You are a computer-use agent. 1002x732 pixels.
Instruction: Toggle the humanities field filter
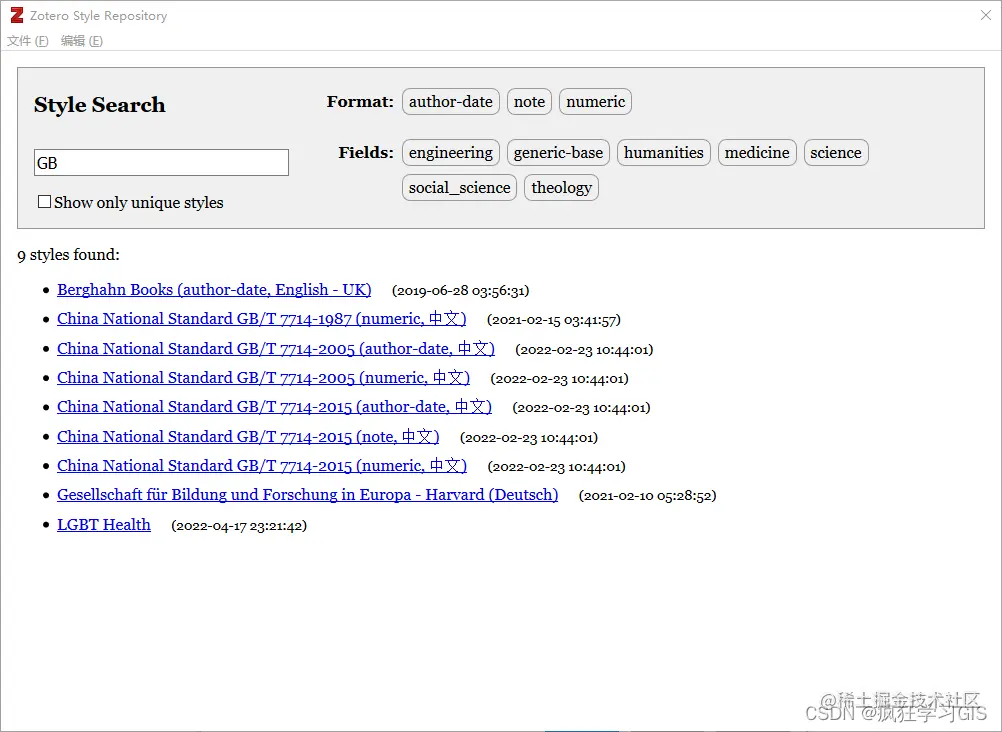[664, 153]
